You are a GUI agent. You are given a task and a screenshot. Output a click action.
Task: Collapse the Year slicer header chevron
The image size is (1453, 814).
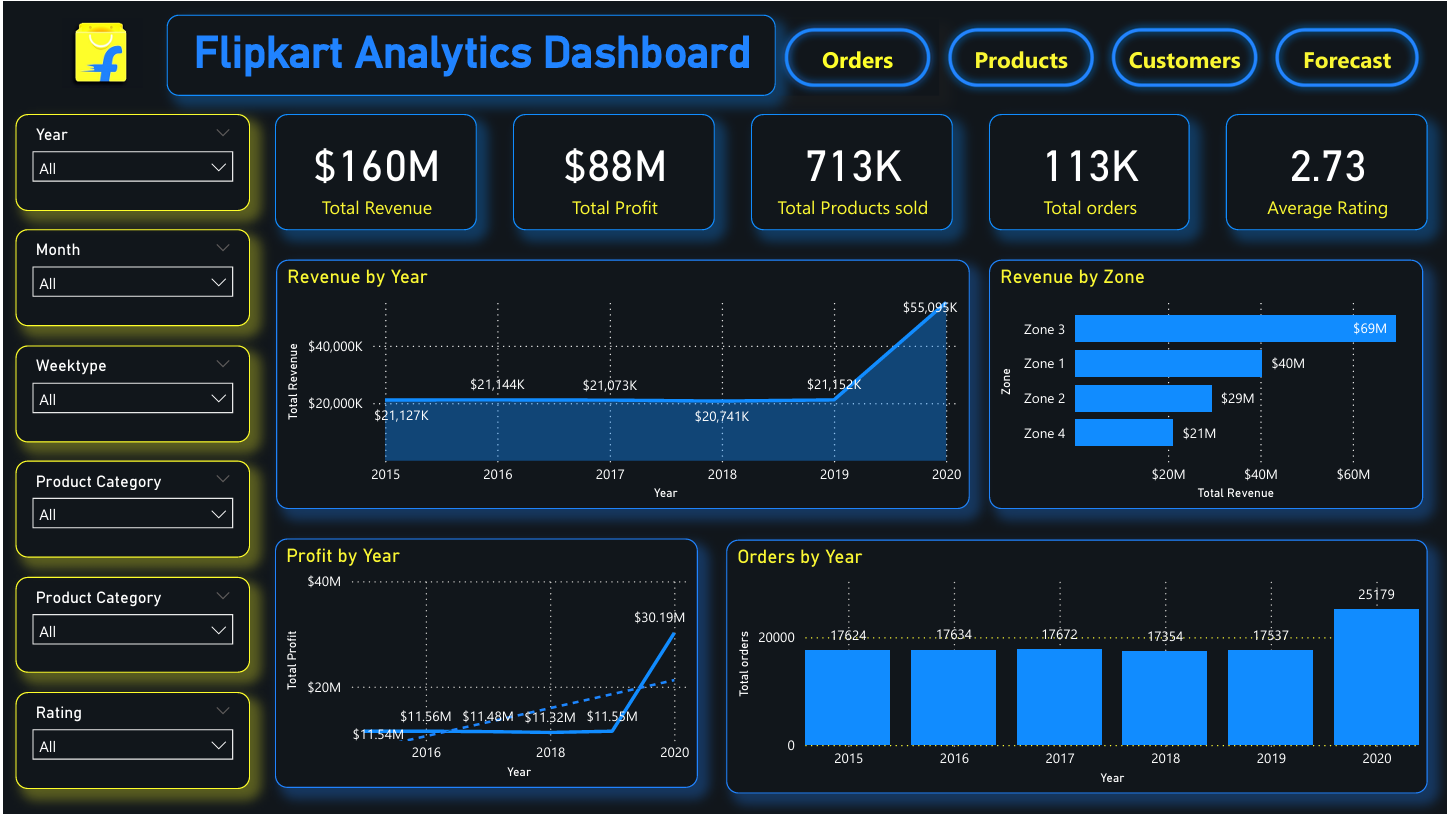222,133
